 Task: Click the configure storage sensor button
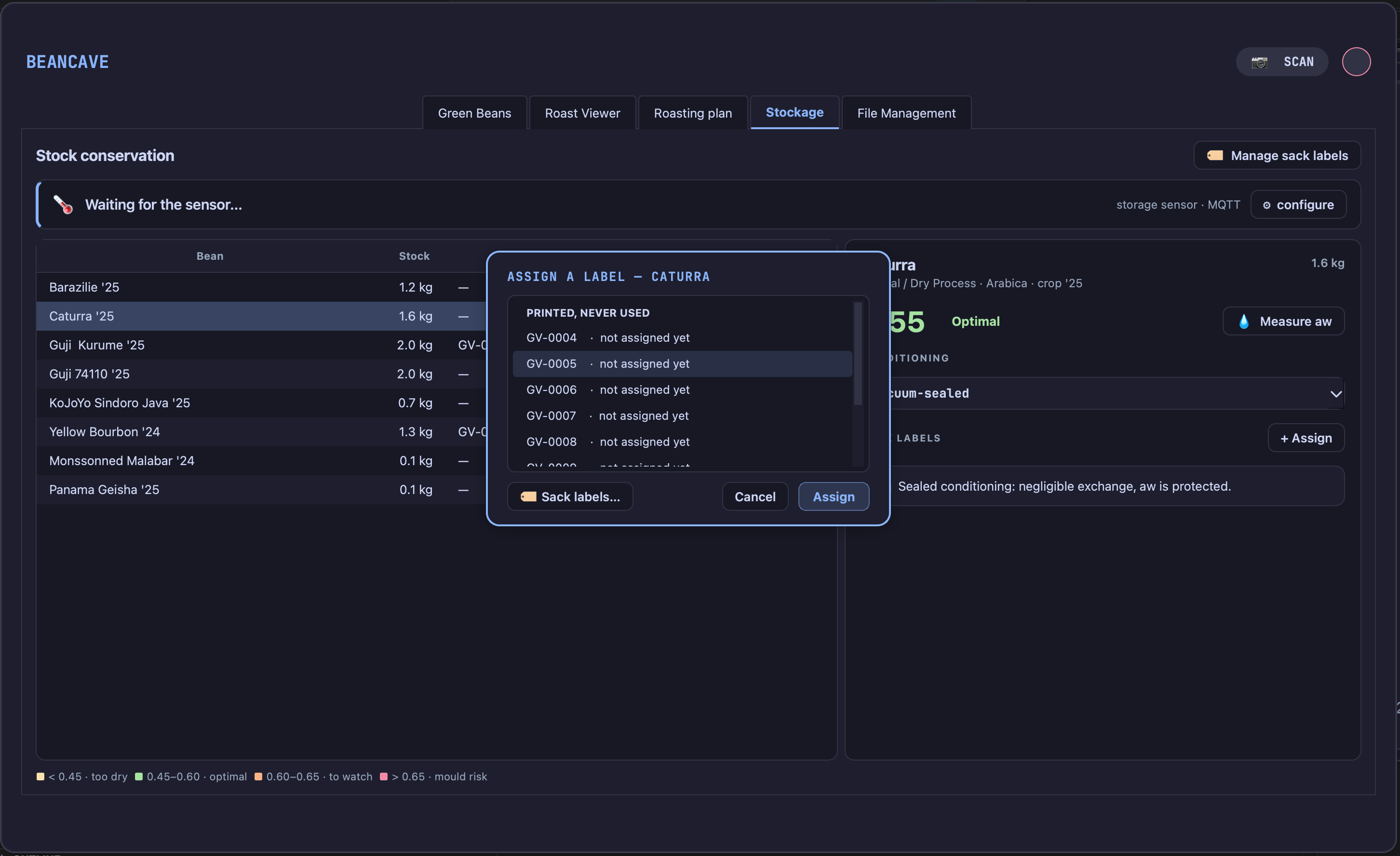pyautogui.click(x=1298, y=204)
